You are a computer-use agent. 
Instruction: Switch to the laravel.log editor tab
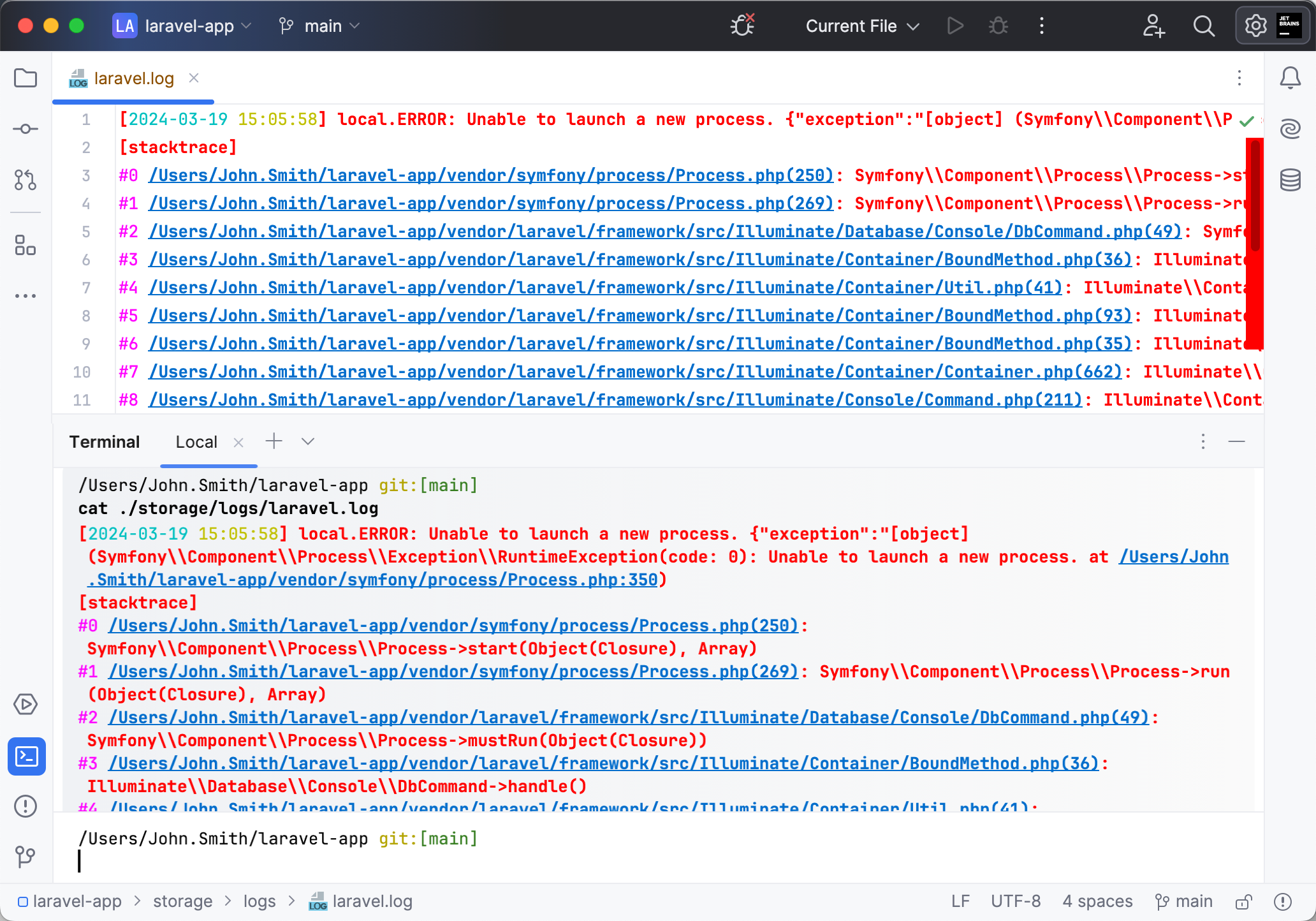pos(133,78)
